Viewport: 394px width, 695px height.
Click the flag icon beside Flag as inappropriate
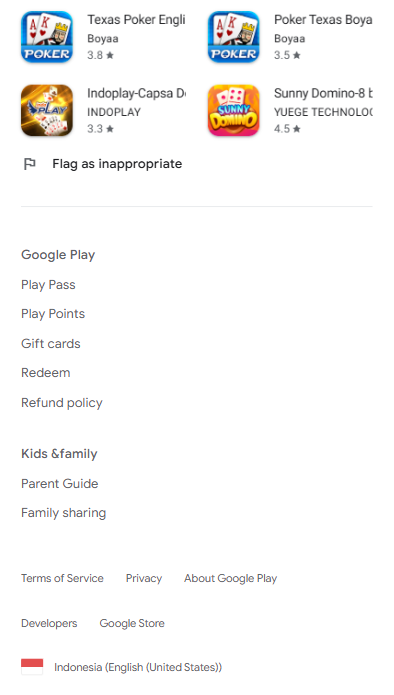point(30,164)
